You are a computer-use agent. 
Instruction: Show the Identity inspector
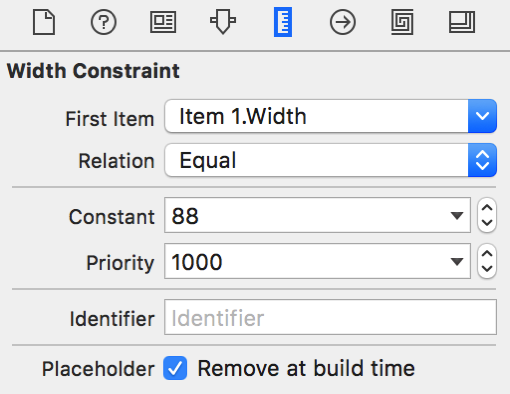[x=163, y=22]
